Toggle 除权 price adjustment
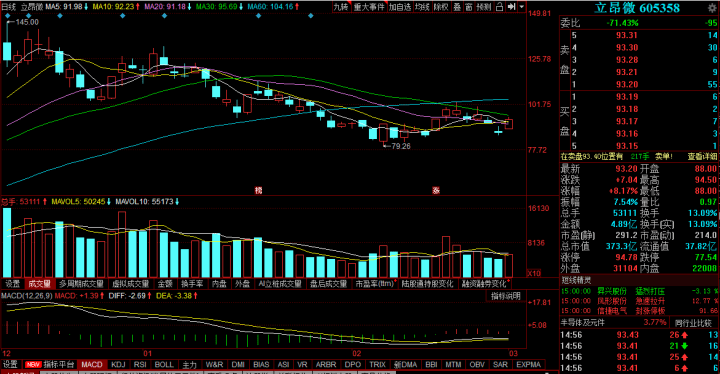The width and height of the screenshot is (720, 374). (441, 7)
